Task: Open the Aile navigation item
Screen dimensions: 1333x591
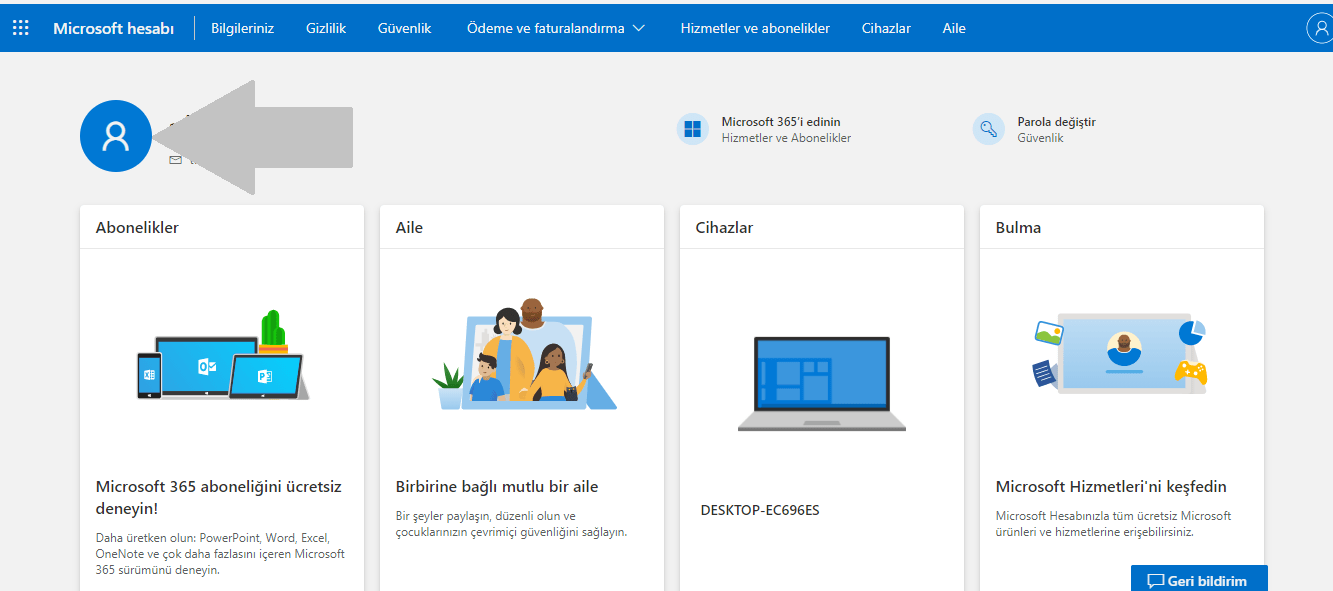Action: click(953, 28)
